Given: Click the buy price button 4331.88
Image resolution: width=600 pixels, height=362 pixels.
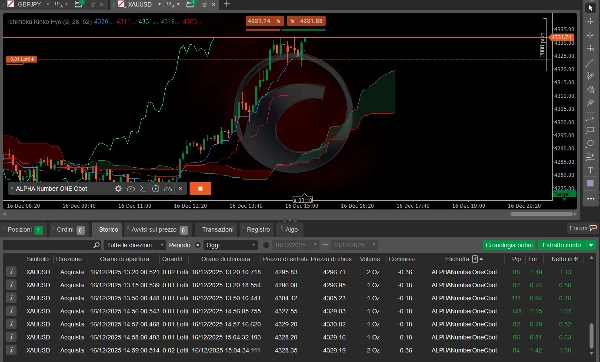Looking at the screenshot, I should pos(307,21).
